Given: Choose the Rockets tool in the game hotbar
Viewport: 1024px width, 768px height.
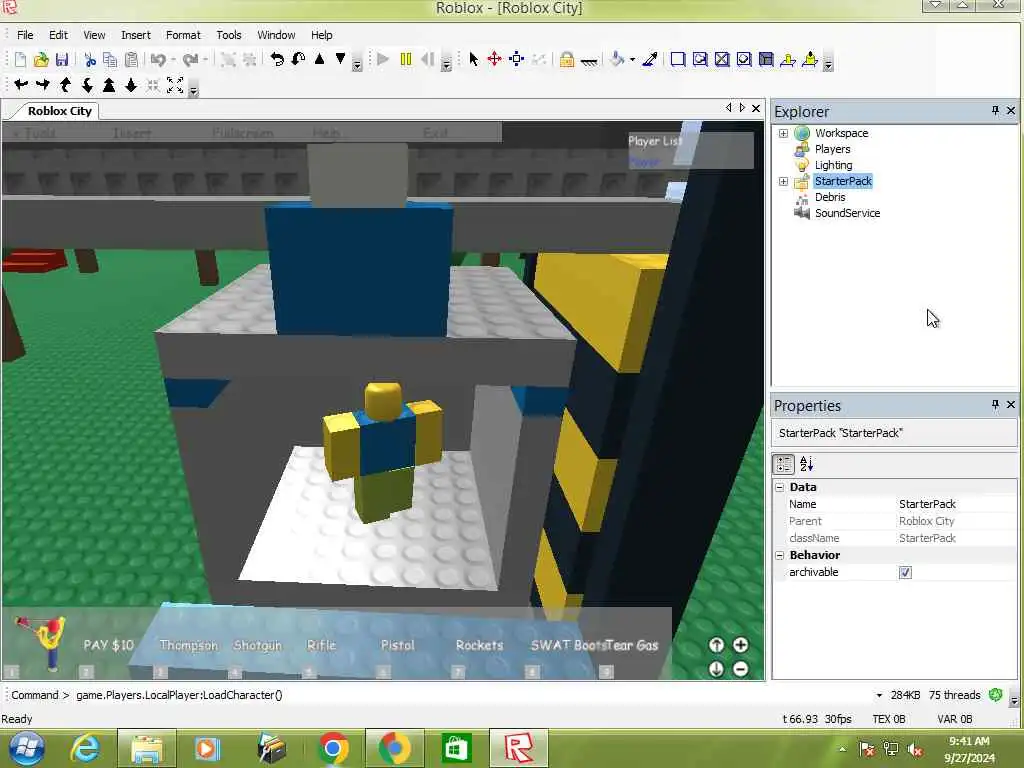Looking at the screenshot, I should point(479,645).
